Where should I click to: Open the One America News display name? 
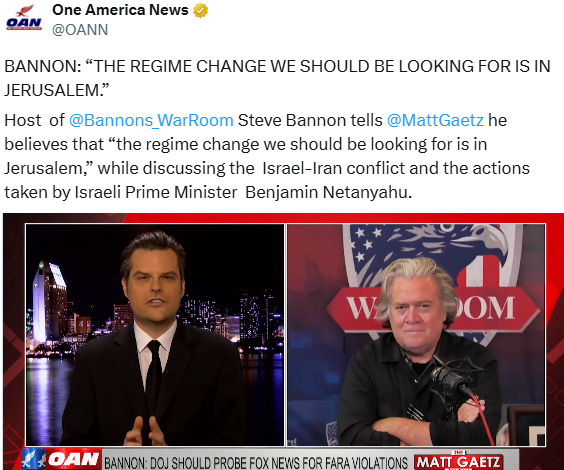point(120,10)
